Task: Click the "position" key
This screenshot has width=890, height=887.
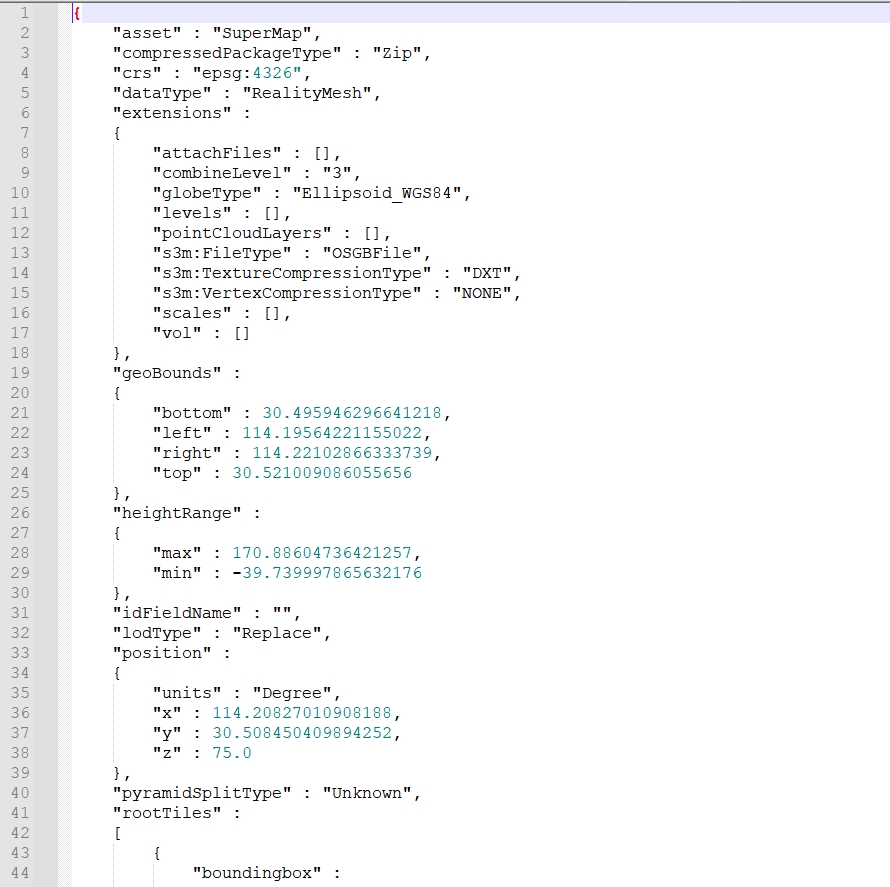Action: (162, 652)
